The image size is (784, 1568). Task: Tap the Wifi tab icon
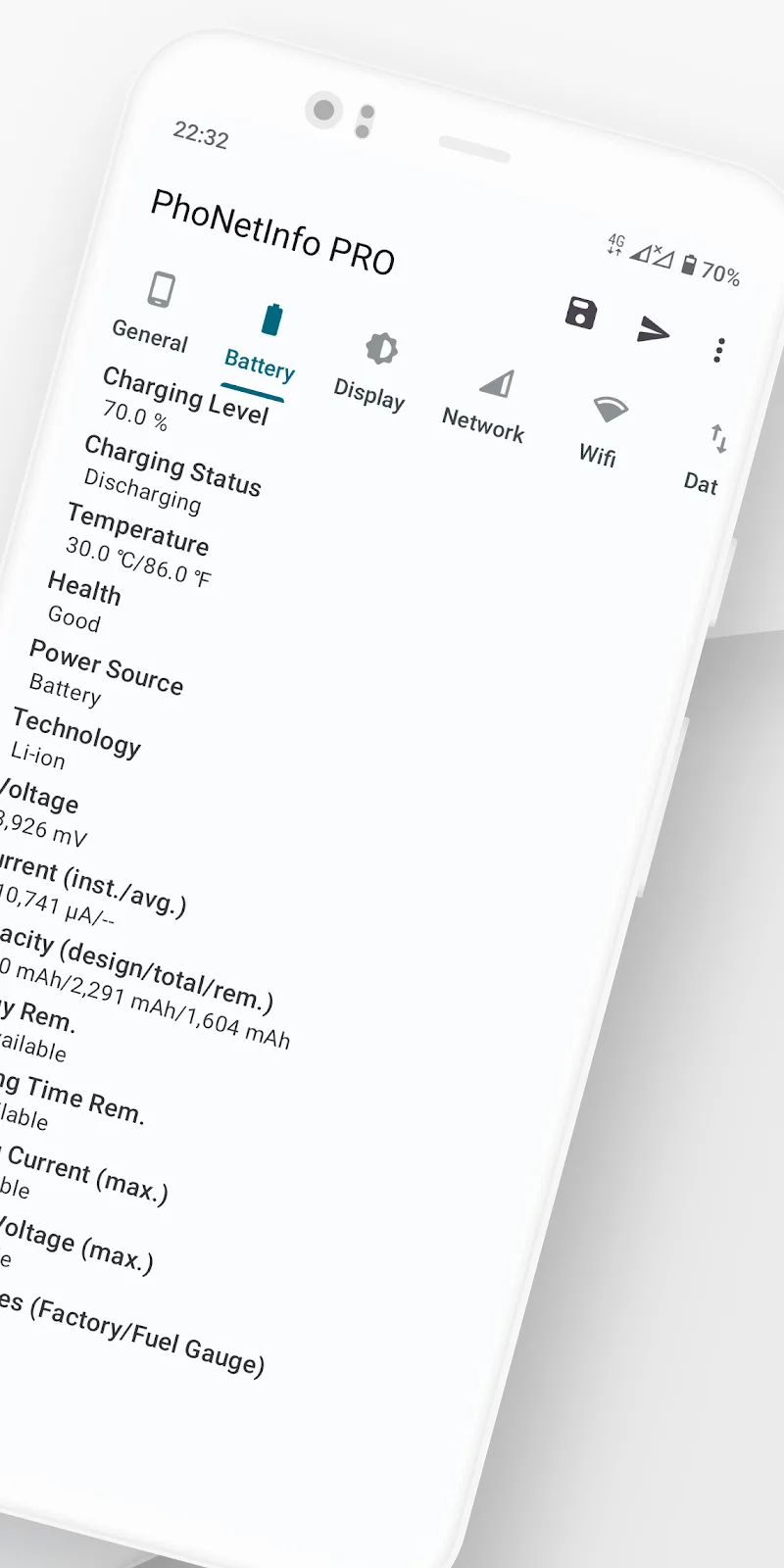pos(610,410)
